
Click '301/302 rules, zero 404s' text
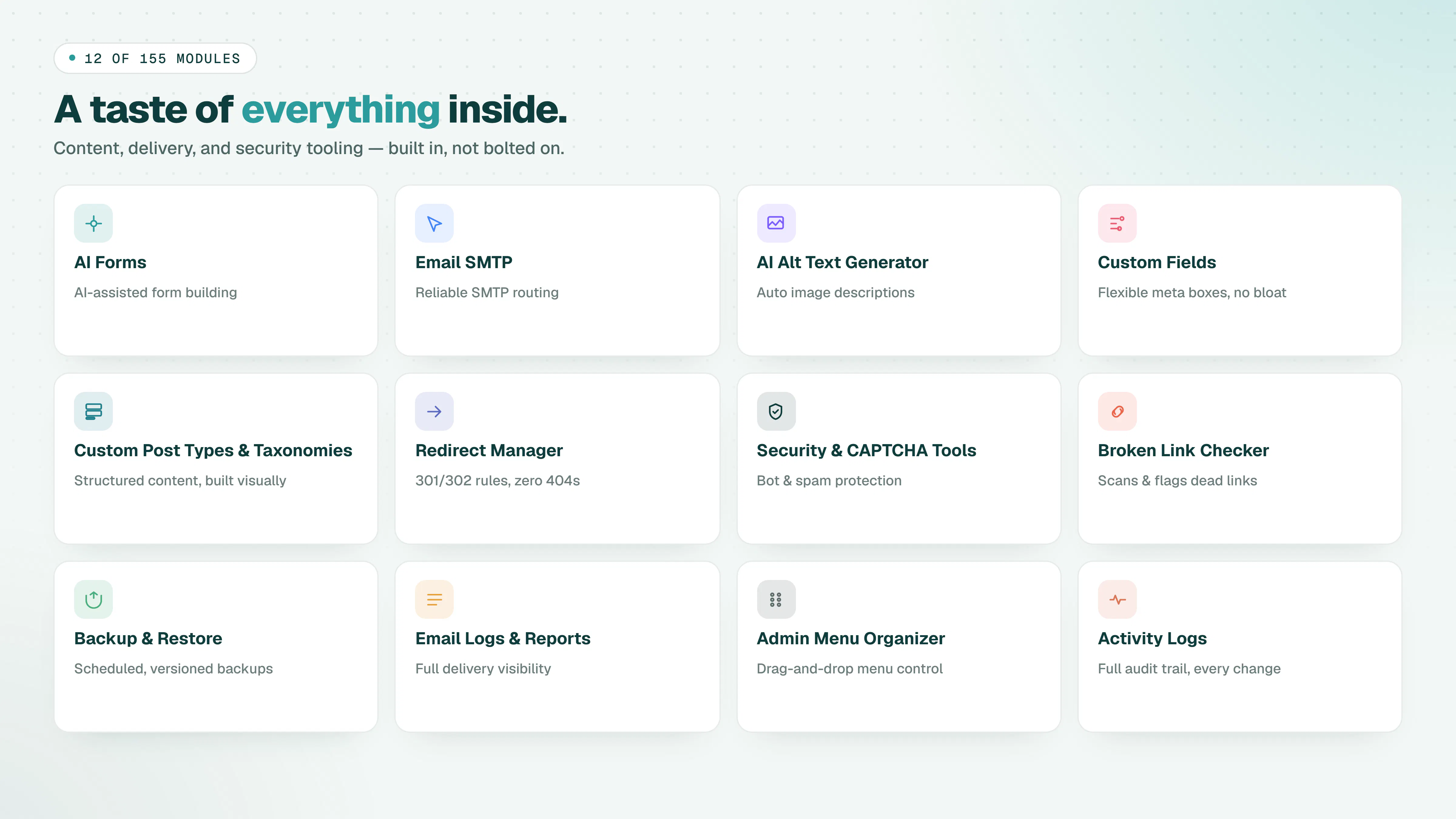[x=497, y=480]
